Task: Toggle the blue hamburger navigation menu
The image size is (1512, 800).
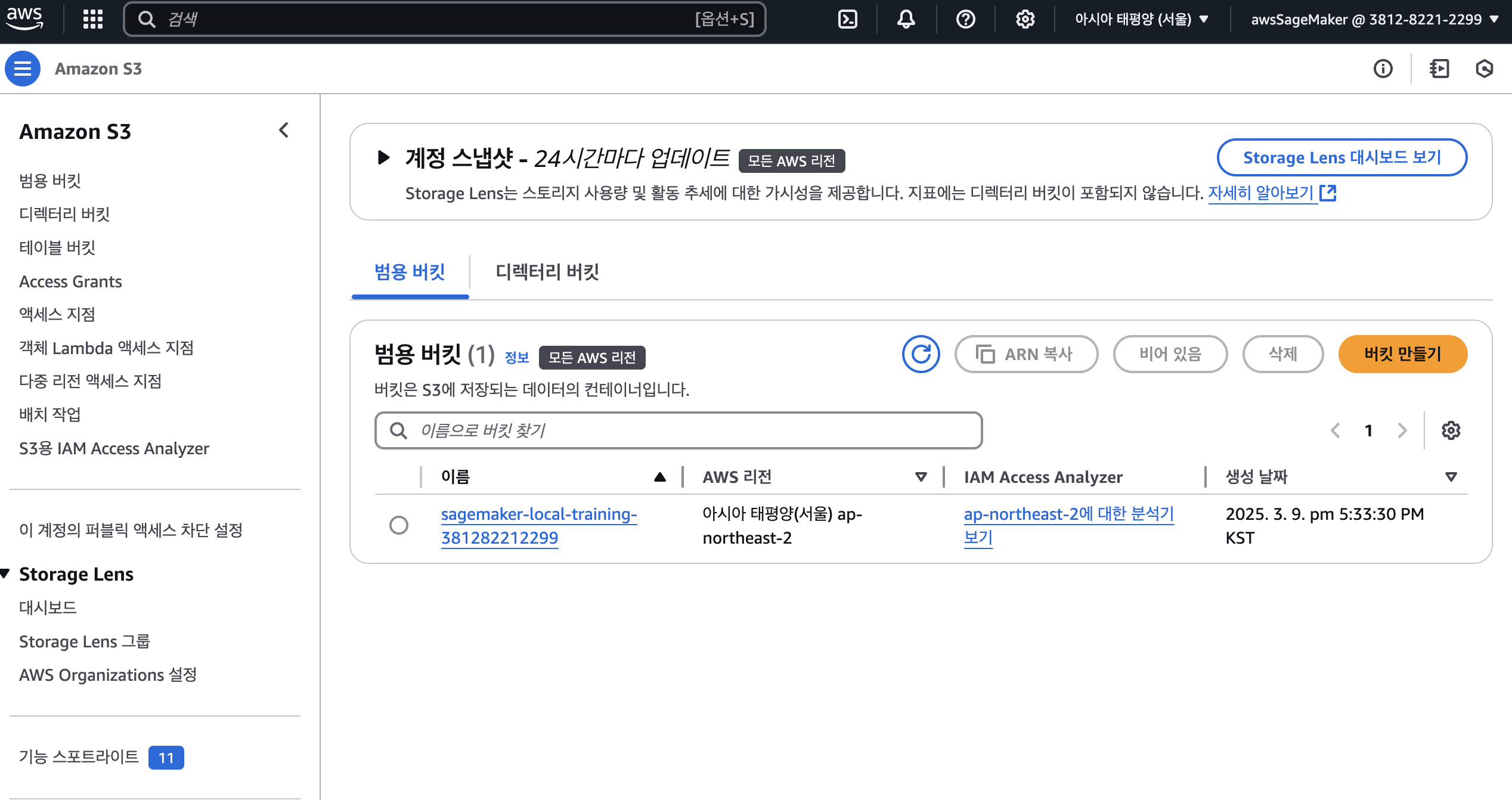Action: coord(23,69)
